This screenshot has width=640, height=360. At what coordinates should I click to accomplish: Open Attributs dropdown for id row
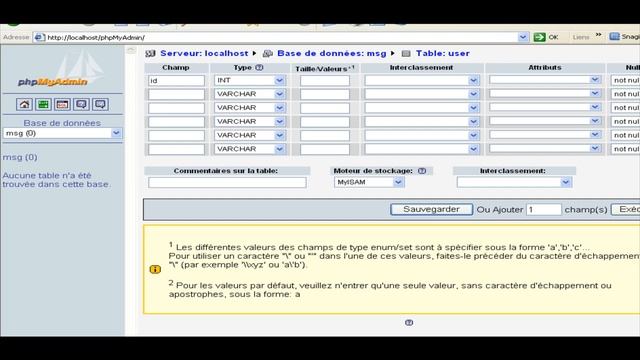click(545, 80)
